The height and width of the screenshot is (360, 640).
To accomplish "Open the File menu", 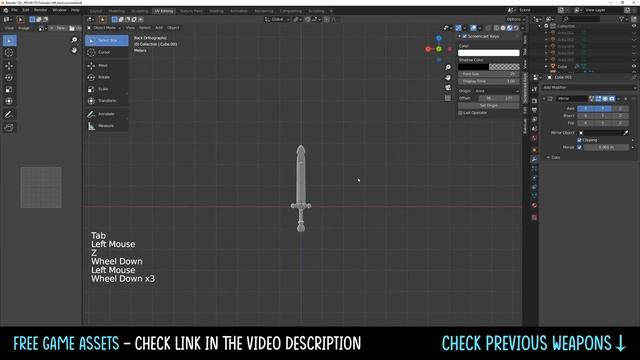I will (14, 10).
